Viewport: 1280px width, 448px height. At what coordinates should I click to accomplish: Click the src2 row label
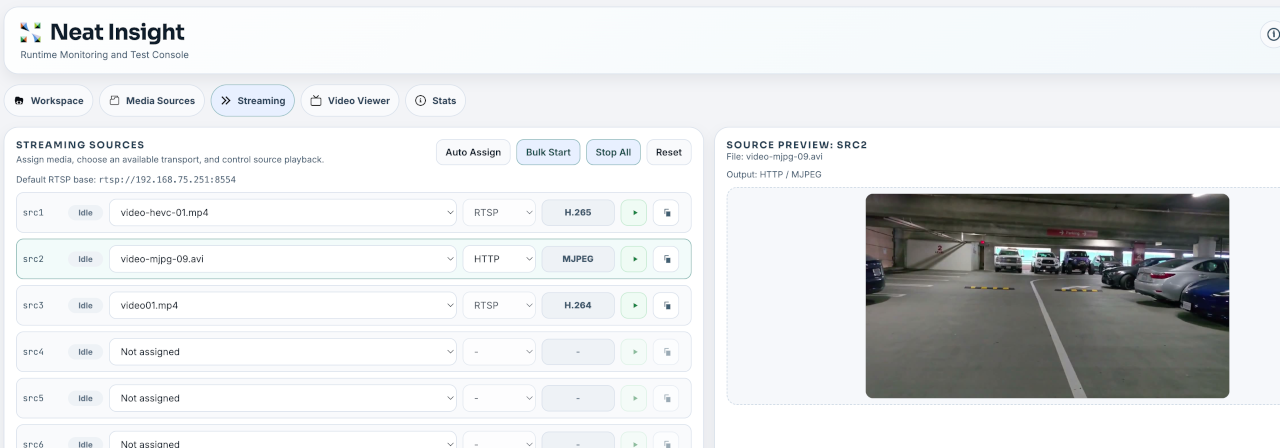[x=33, y=259]
